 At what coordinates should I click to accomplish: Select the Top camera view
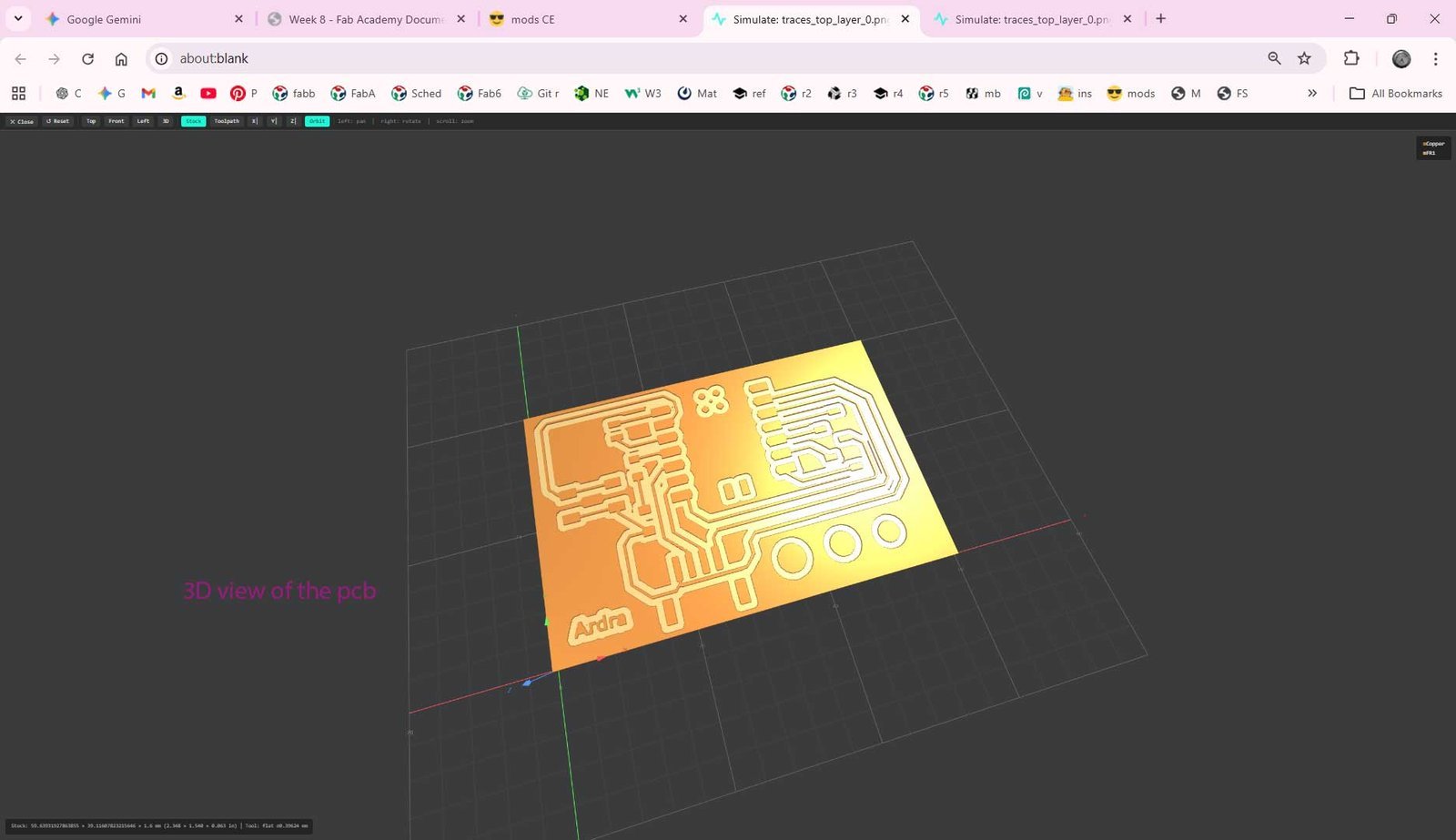pyautogui.click(x=91, y=121)
